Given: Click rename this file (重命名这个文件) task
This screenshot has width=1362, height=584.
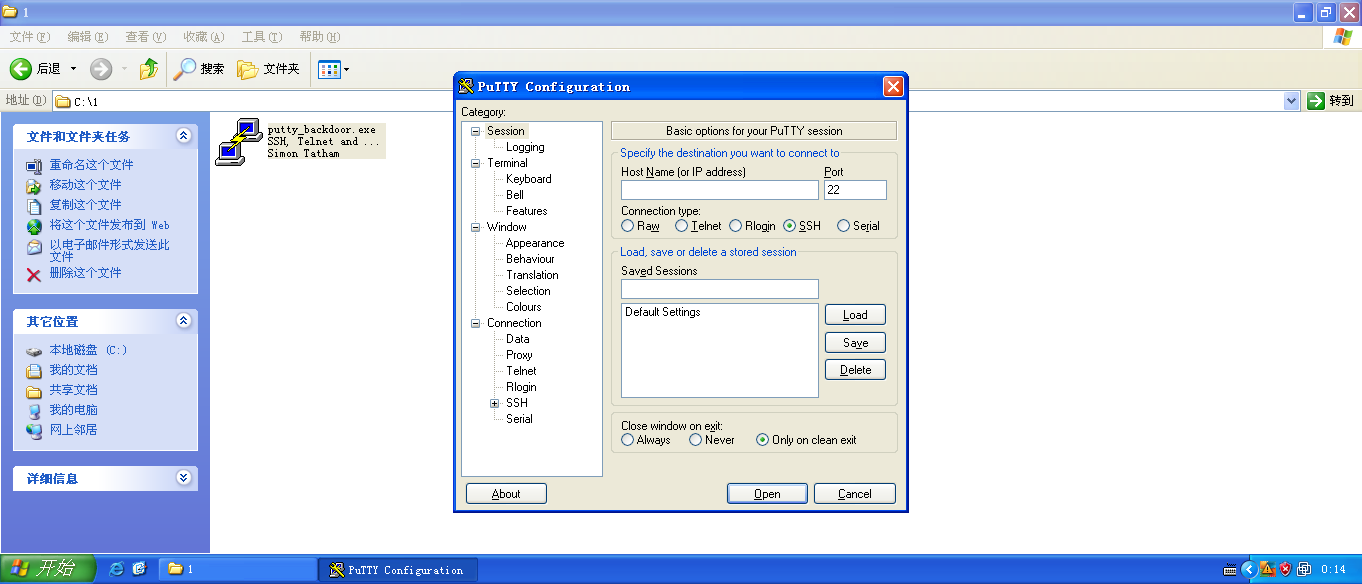Looking at the screenshot, I should click(x=91, y=165).
